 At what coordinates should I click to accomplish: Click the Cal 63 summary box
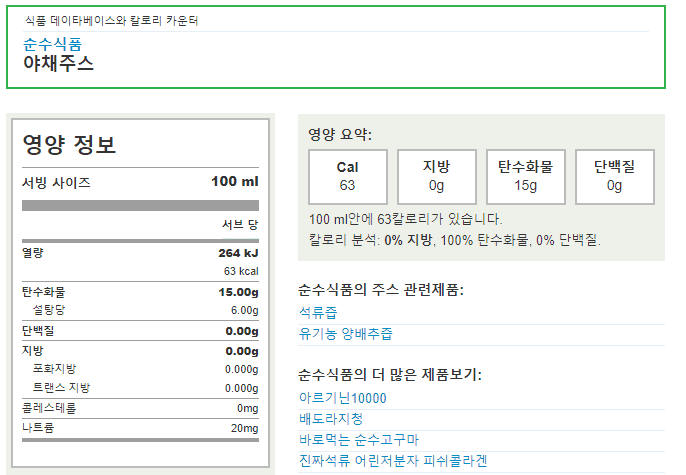(348, 177)
